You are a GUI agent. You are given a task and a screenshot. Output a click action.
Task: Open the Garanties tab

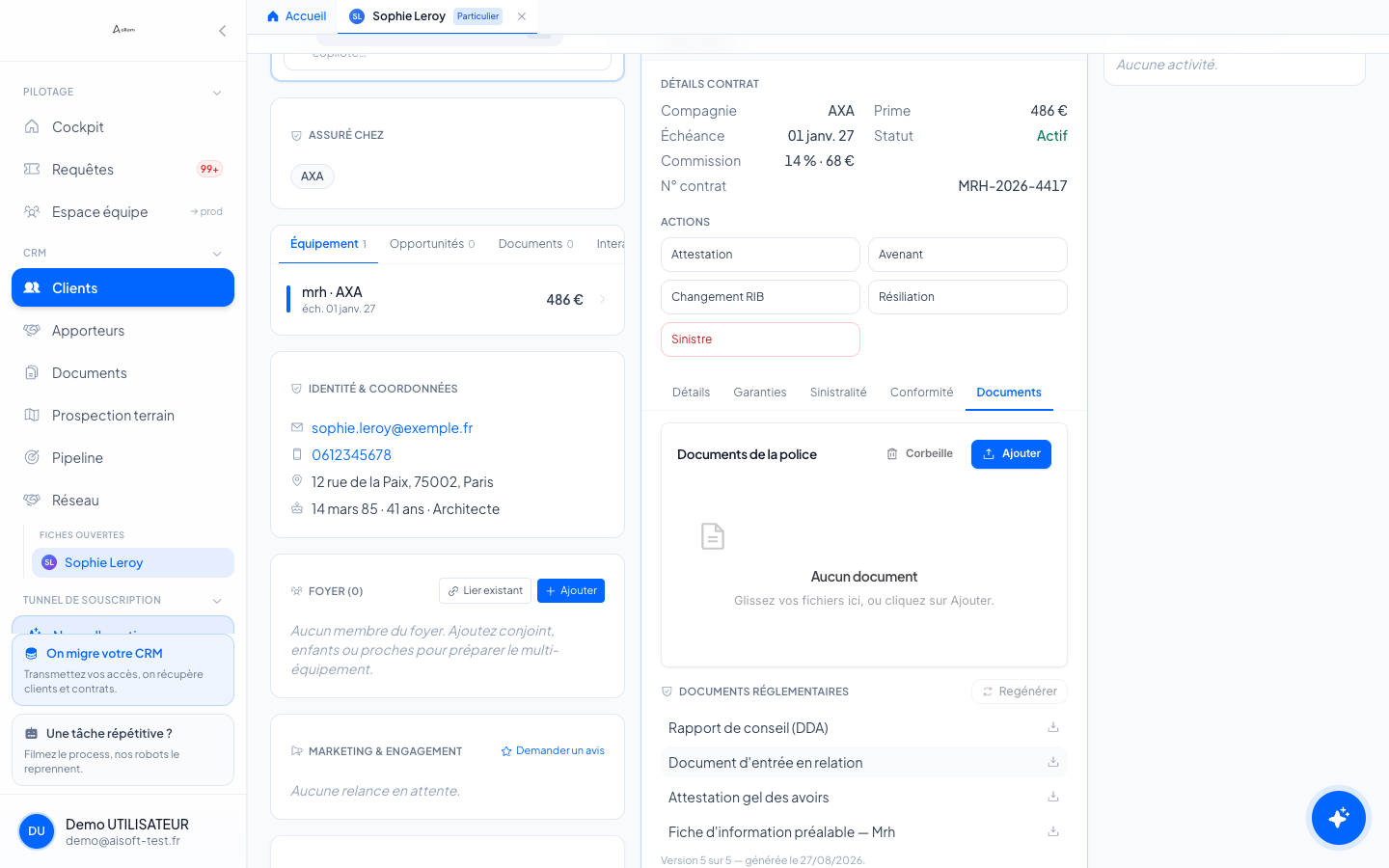tap(760, 393)
